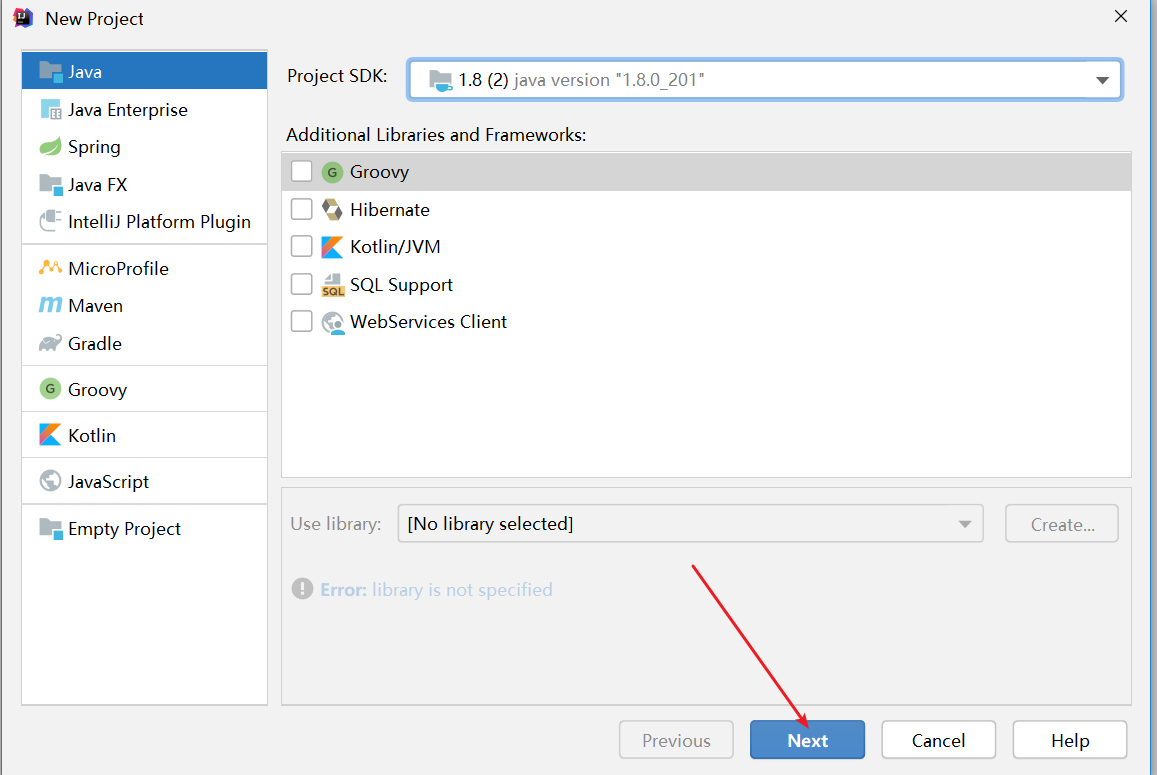This screenshot has width=1157, height=775.
Task: Click the Create... library button
Action: tap(1062, 524)
